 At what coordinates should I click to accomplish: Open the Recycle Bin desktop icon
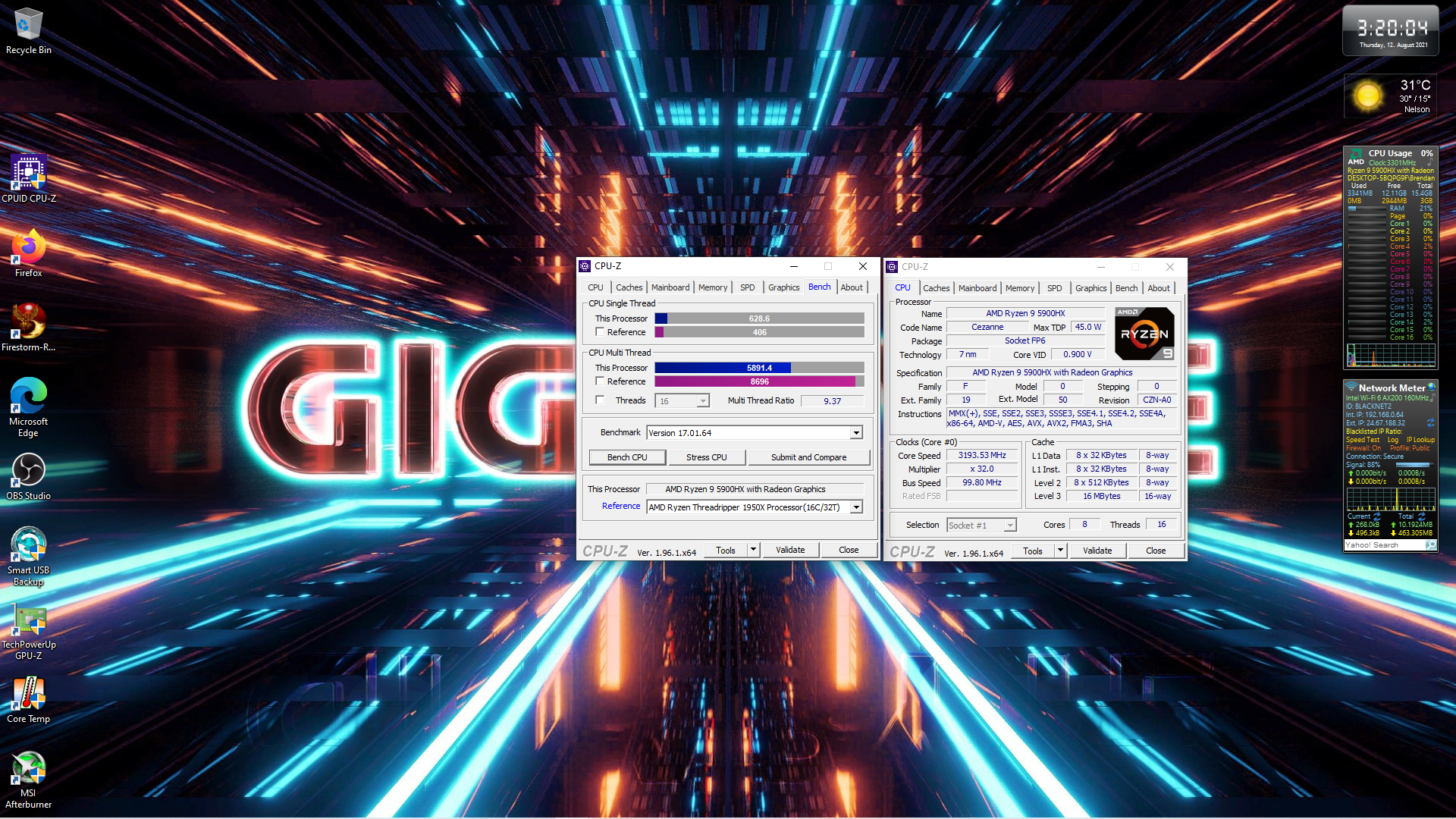click(28, 30)
